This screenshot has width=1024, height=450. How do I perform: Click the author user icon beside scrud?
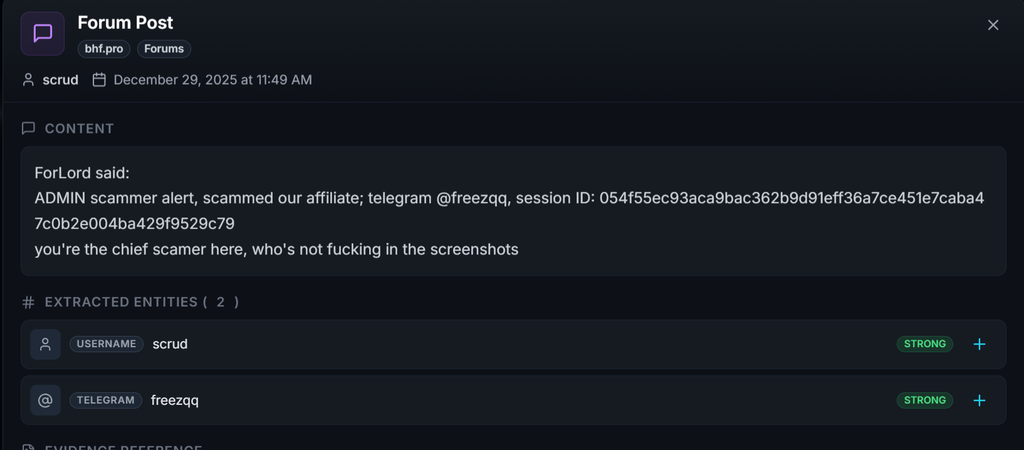[28, 80]
